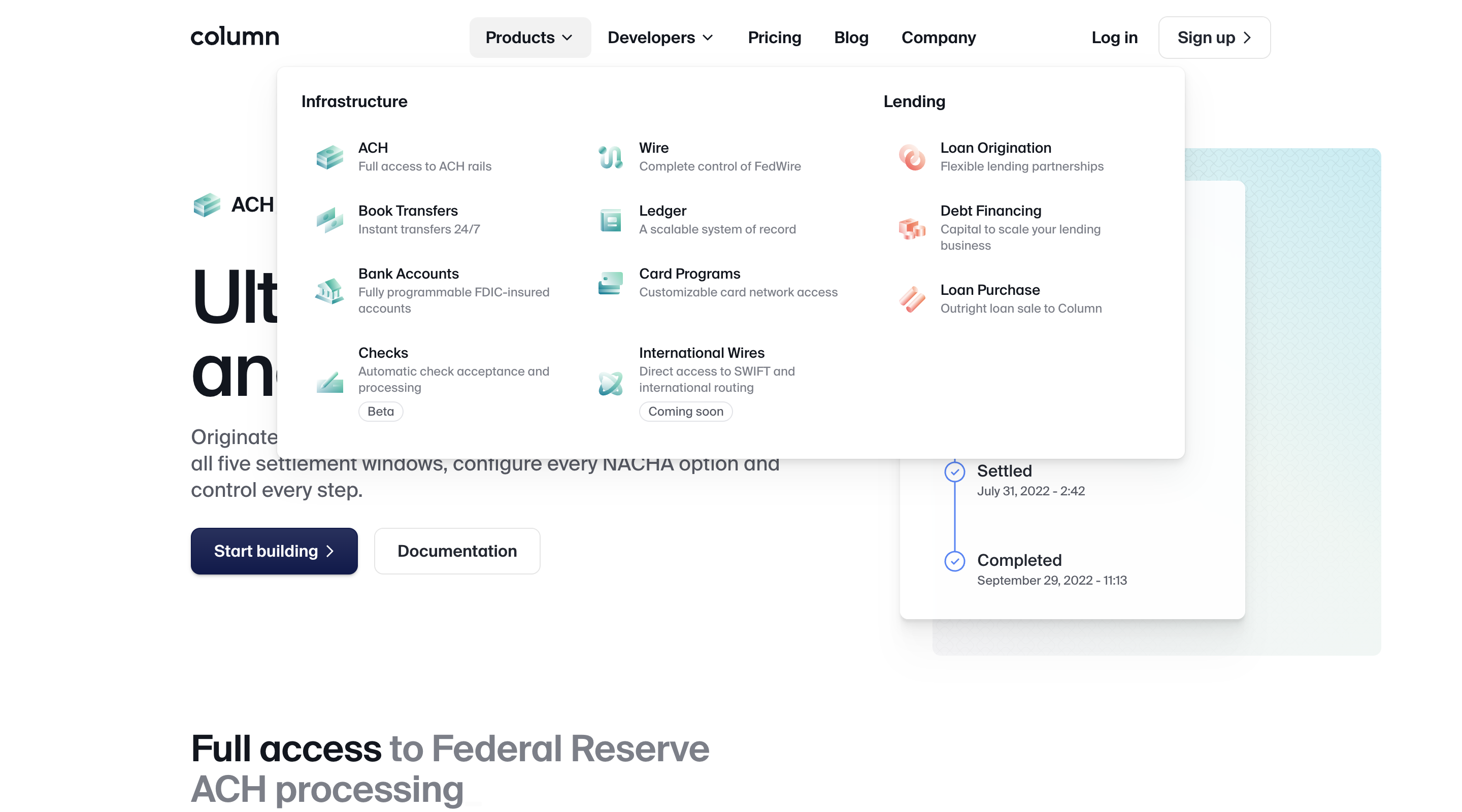This screenshot has height=812, width=1462.
Task: Click the Completed status circle marker
Action: (x=955, y=560)
